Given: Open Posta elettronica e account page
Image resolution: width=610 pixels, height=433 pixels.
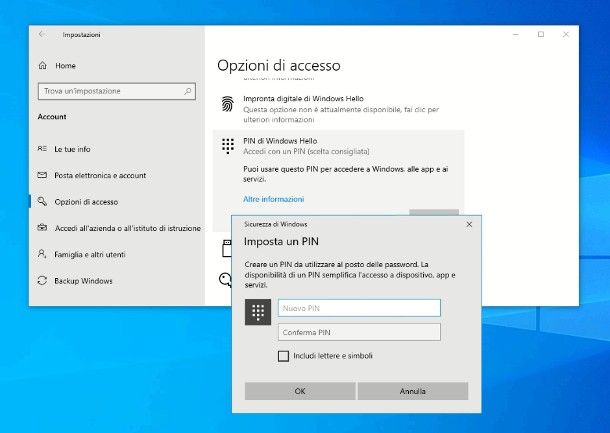Looking at the screenshot, I should (100, 175).
